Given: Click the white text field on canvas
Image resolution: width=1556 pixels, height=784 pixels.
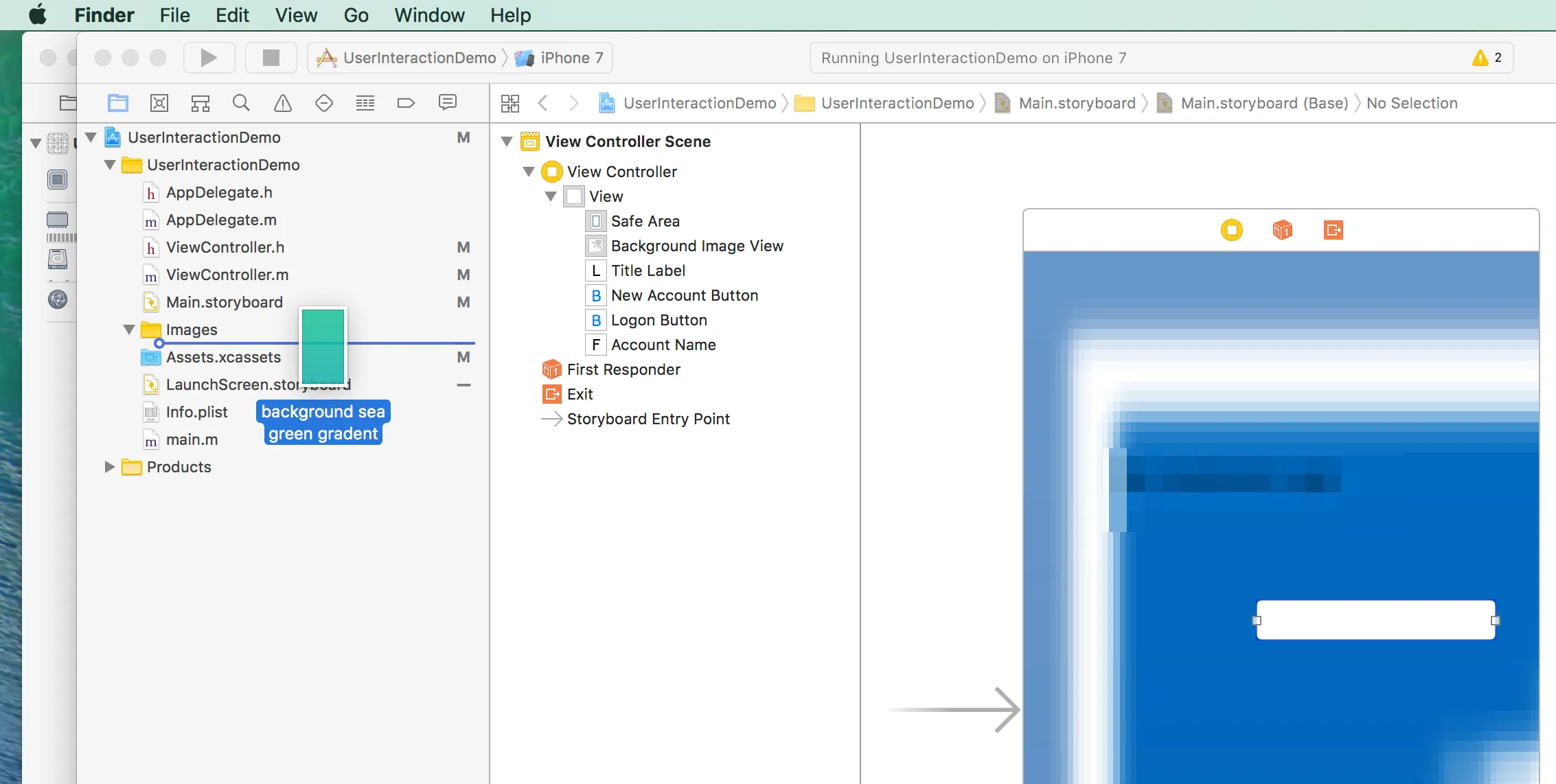Looking at the screenshot, I should point(1375,620).
